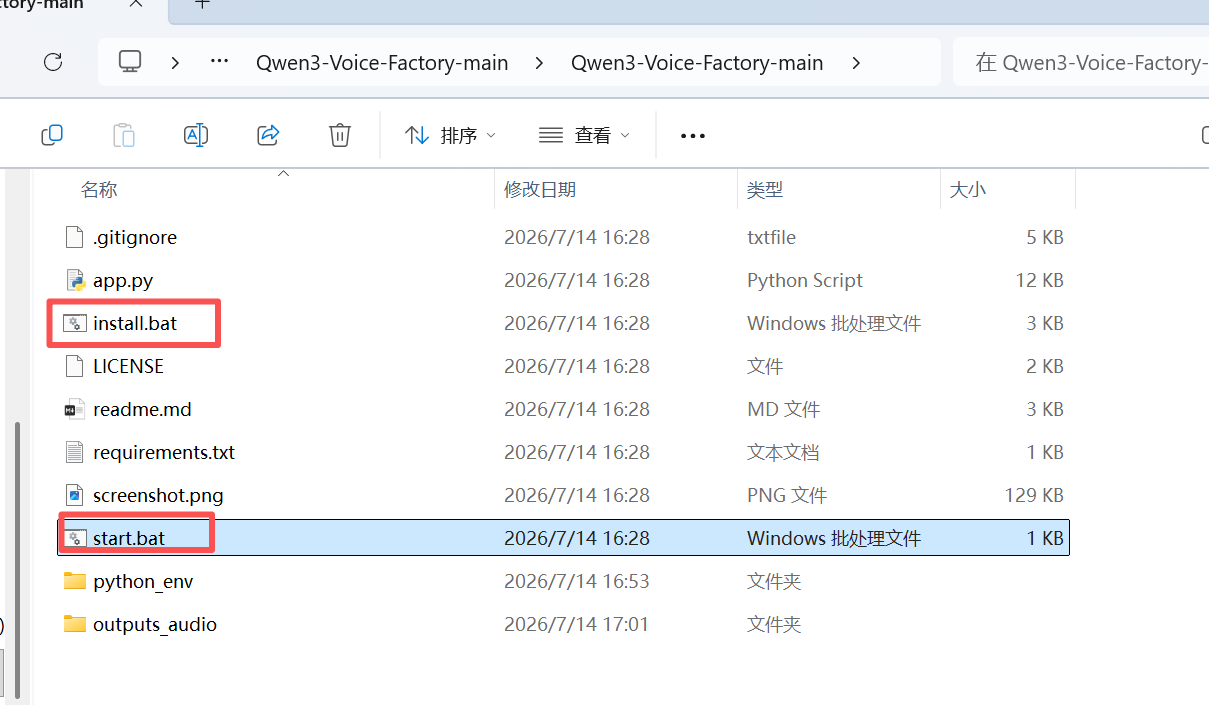Click the requirements.txt file icon
Viewport: 1209px width, 705px height.
[x=74, y=452]
